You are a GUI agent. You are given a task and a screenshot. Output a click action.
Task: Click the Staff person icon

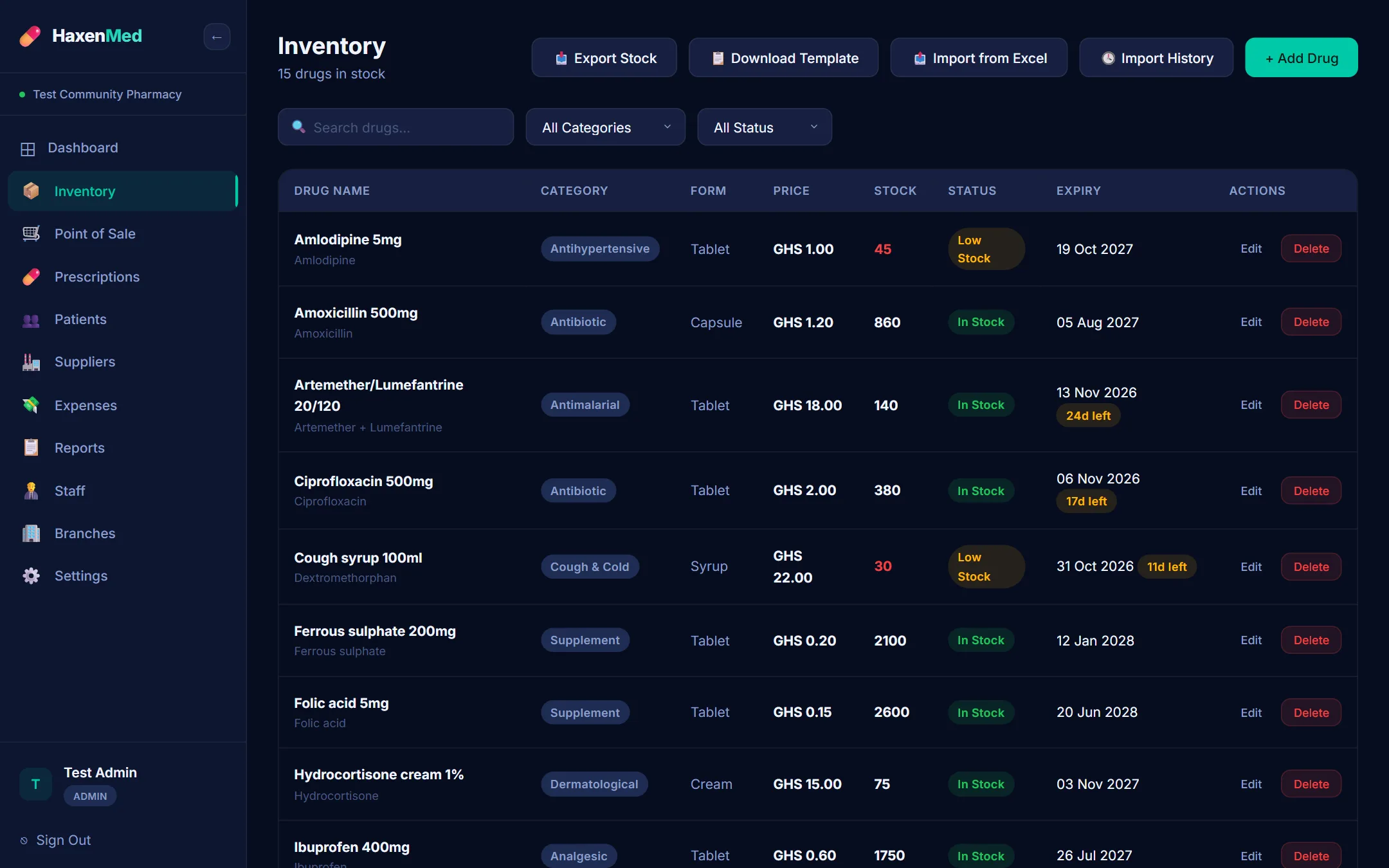click(31, 491)
